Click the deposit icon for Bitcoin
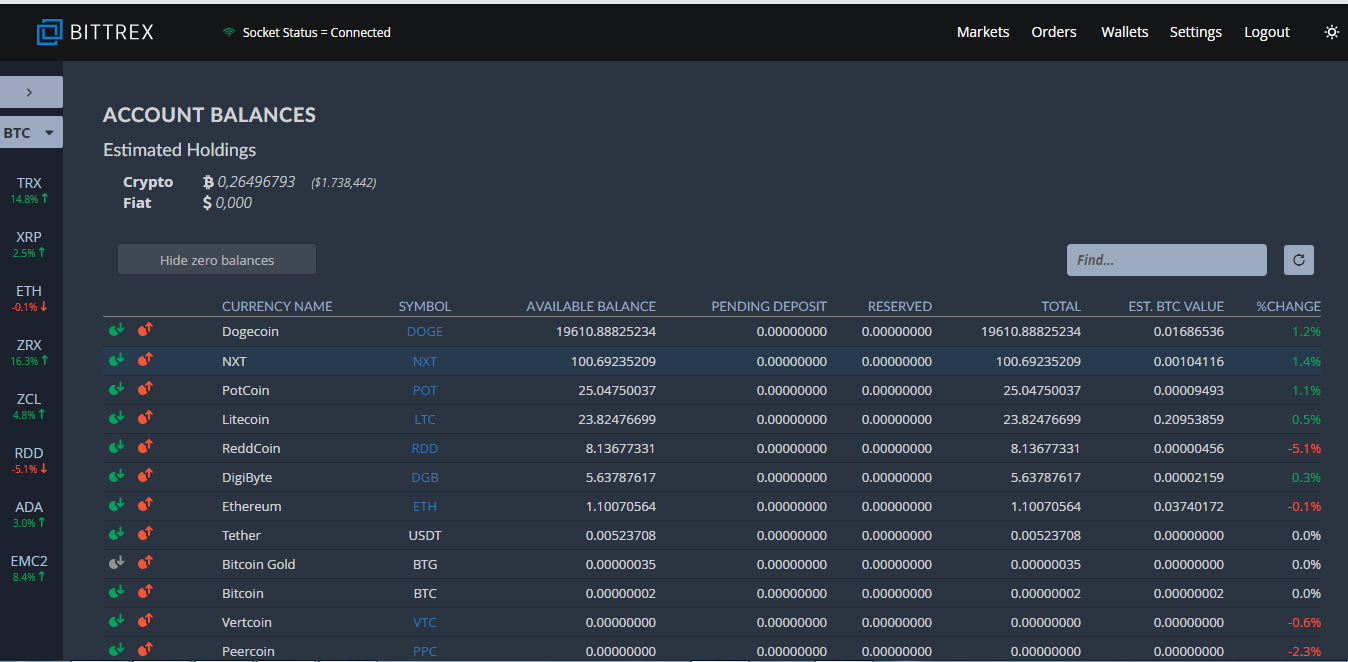The height and width of the screenshot is (662, 1348). pos(117,591)
